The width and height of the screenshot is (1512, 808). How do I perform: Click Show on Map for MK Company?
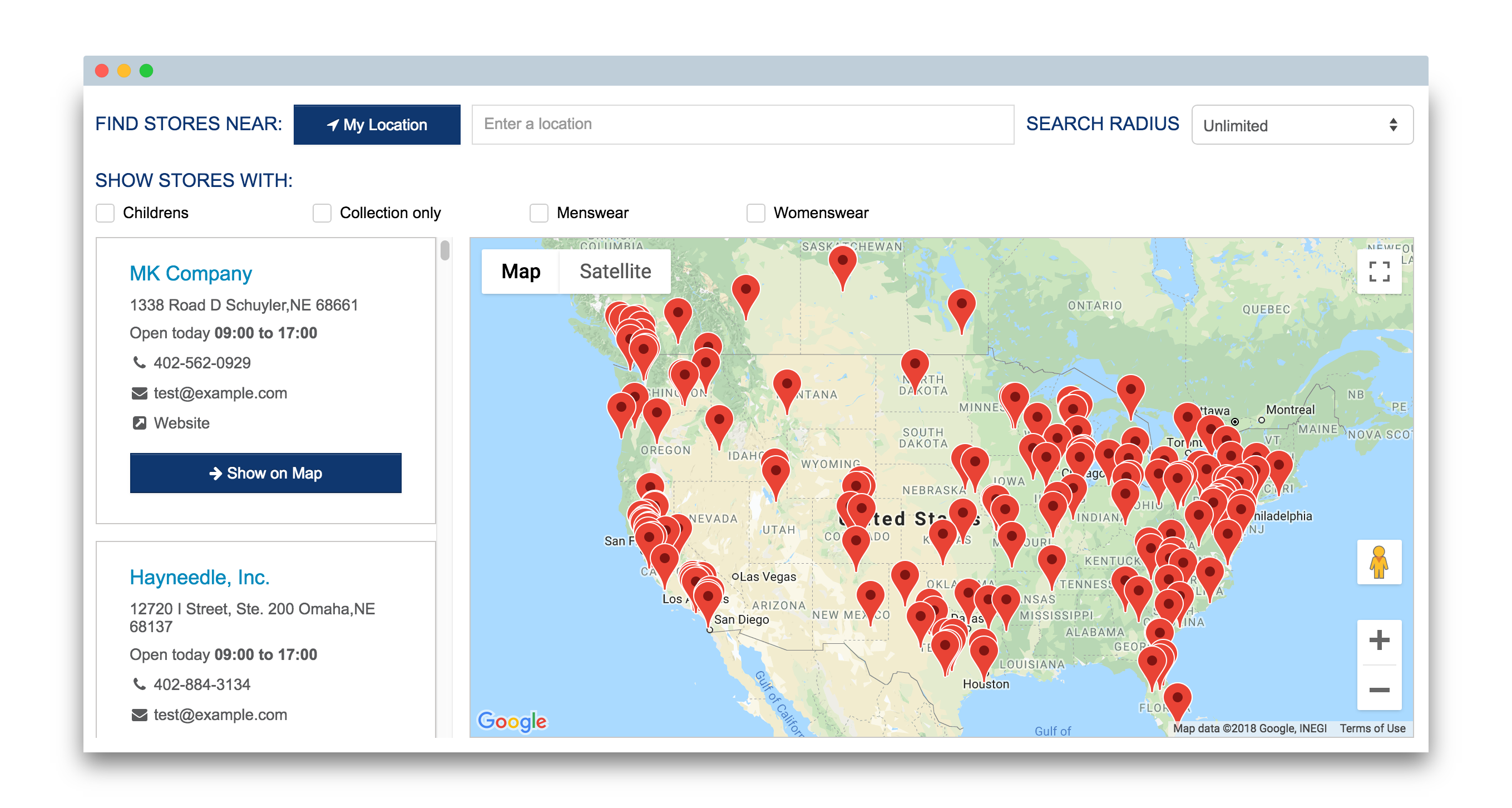(265, 472)
